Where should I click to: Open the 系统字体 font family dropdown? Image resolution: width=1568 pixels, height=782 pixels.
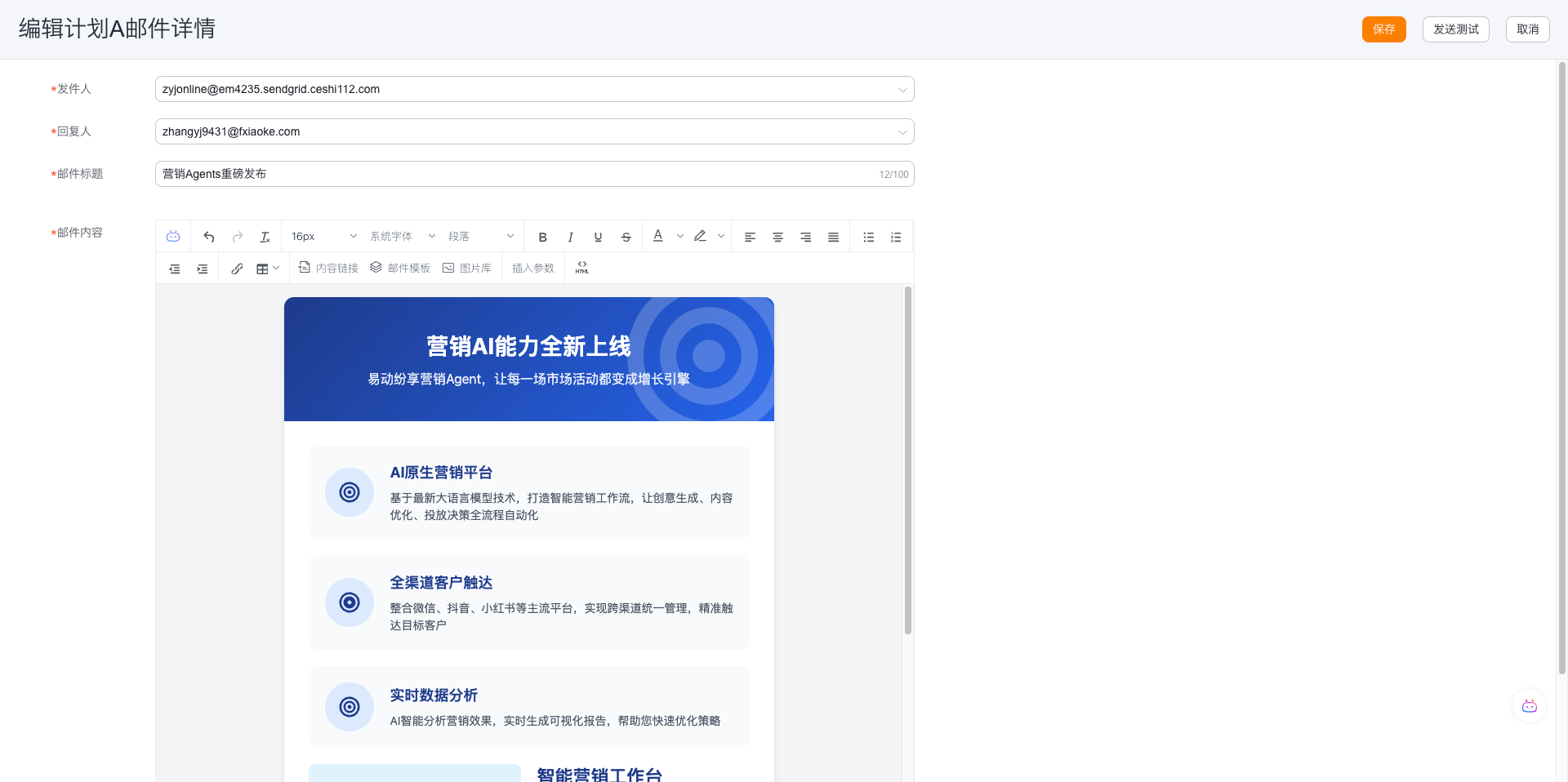point(402,237)
